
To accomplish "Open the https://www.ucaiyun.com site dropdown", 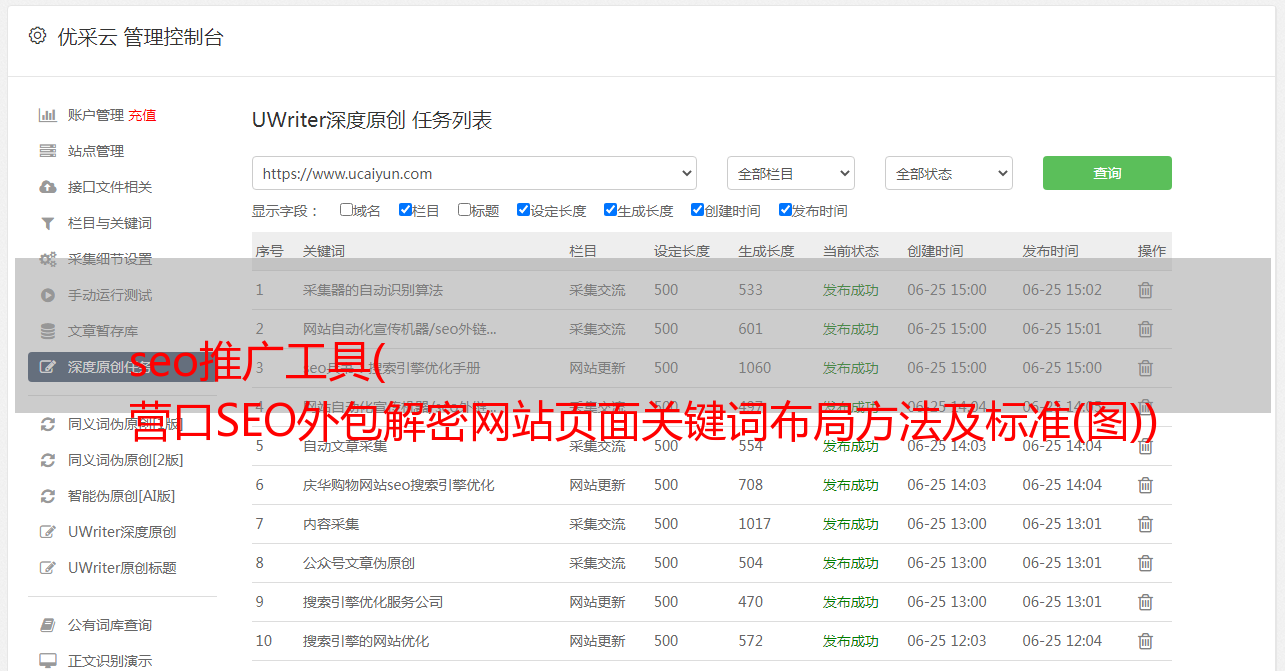I will pos(474,173).
